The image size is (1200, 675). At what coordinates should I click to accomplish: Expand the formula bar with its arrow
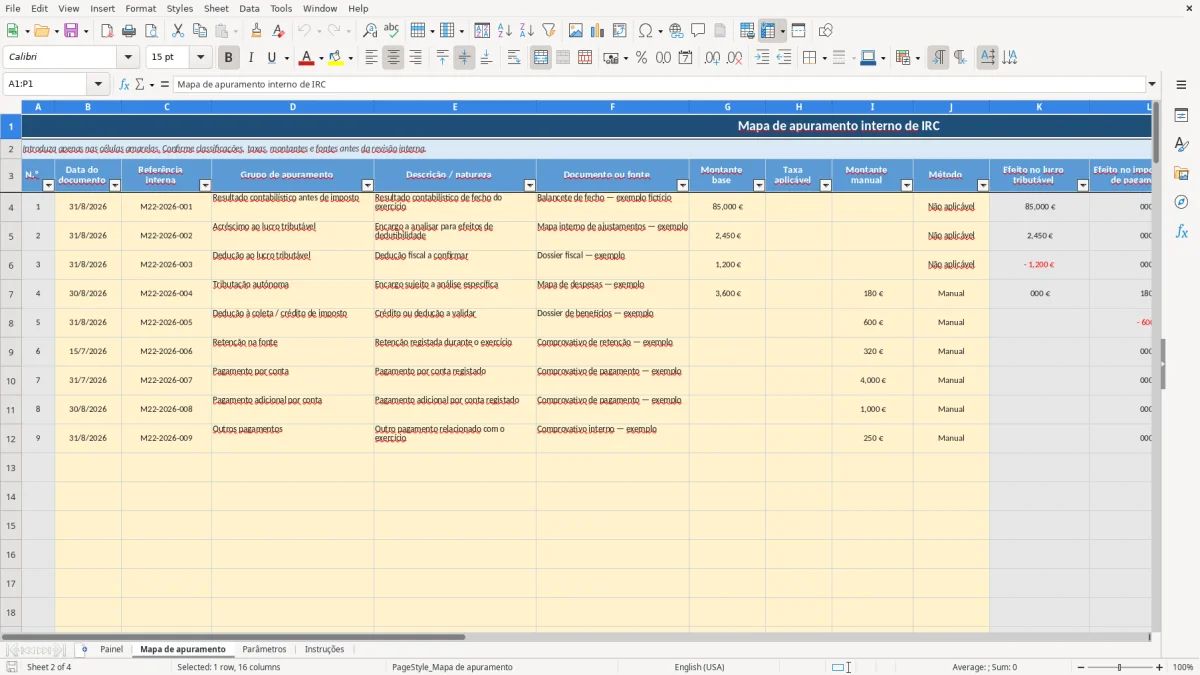1153,84
